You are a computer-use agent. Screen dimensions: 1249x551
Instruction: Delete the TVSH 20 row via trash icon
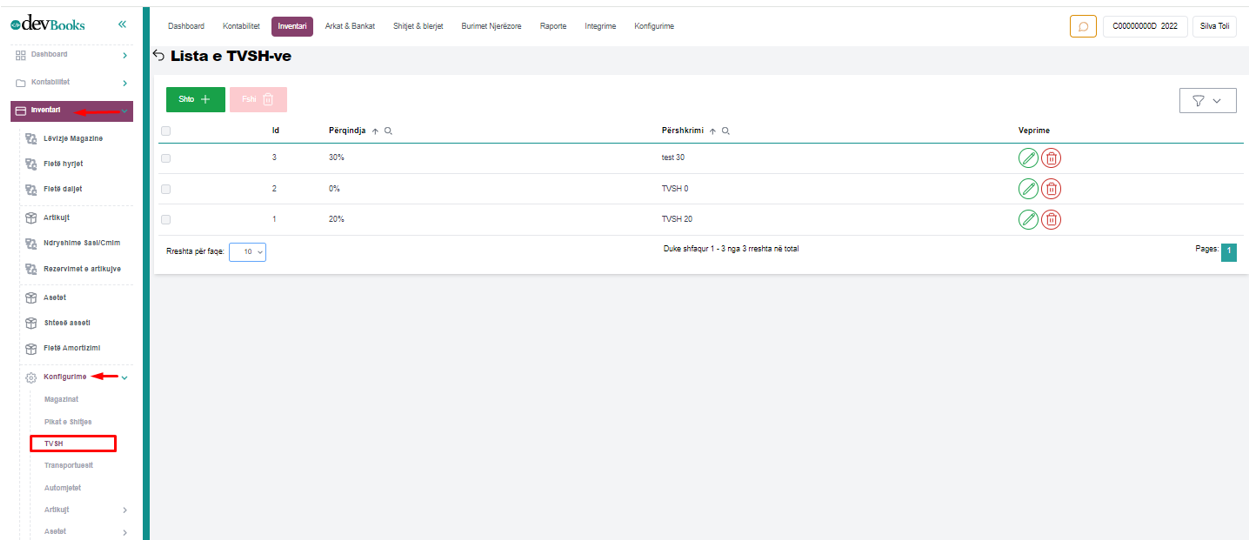pyautogui.click(x=1051, y=219)
